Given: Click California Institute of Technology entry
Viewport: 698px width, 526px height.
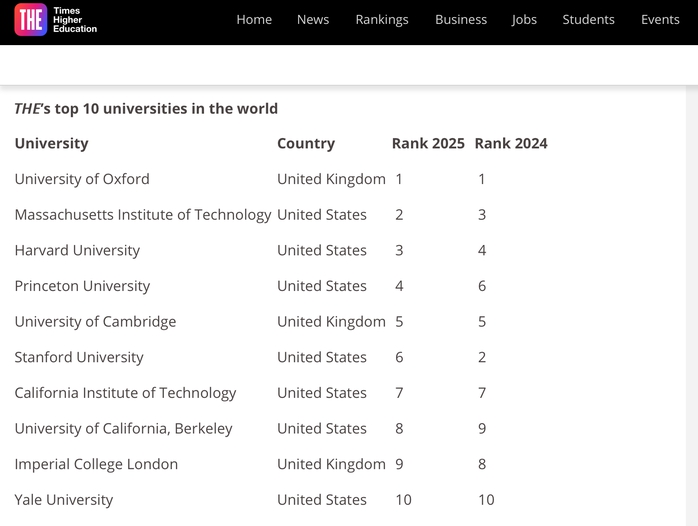Looking at the screenshot, I should click(x=125, y=393).
